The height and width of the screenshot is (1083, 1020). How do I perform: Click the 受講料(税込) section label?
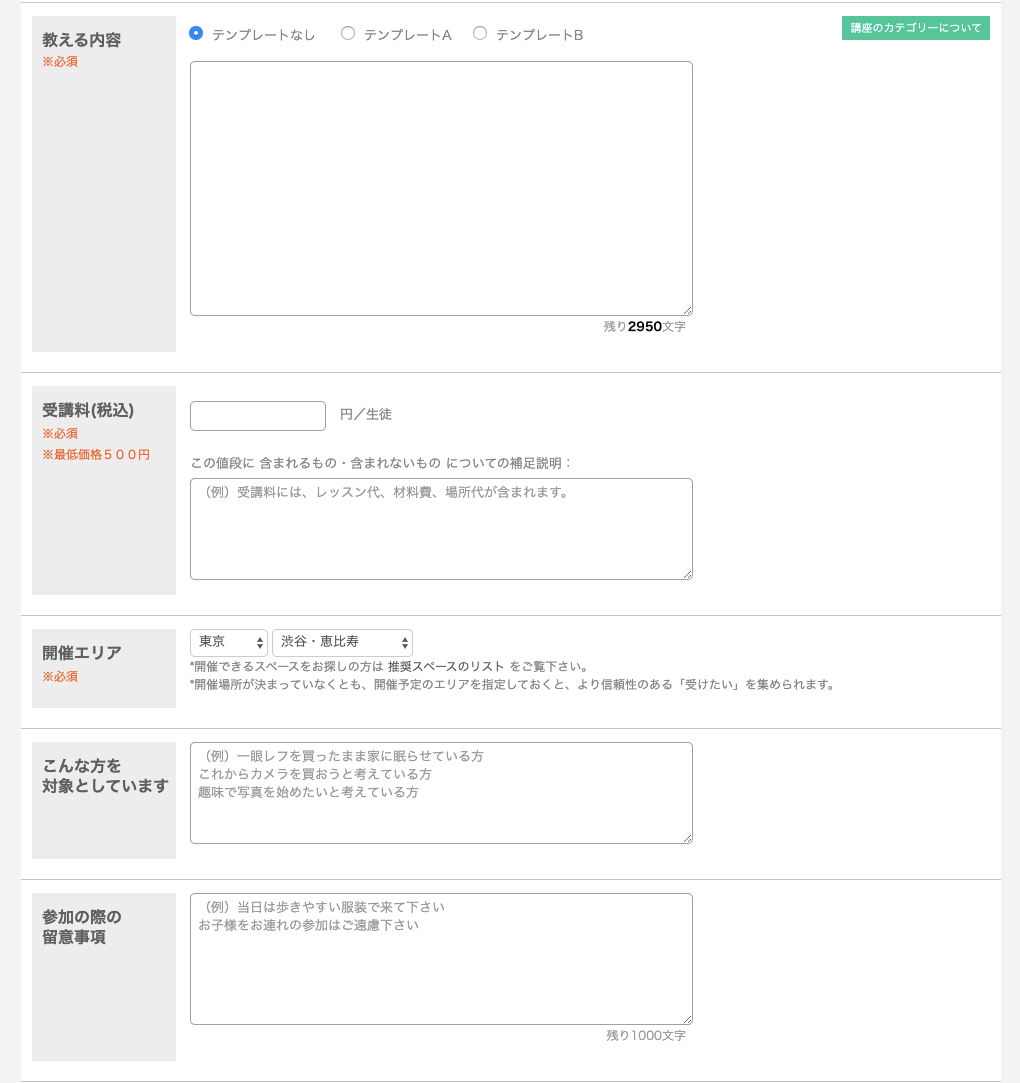[x=88, y=410]
